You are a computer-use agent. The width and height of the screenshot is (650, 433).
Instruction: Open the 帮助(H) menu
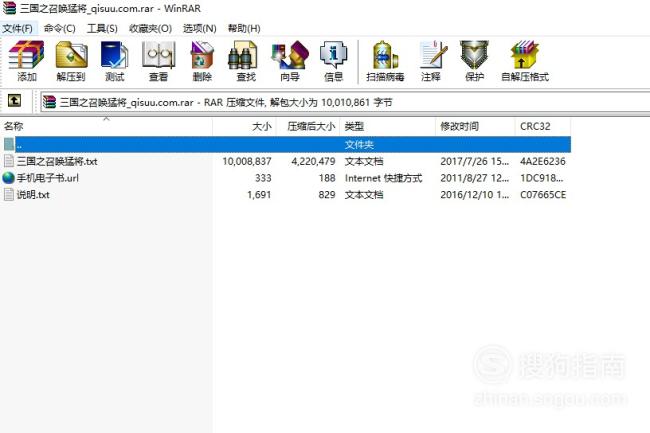tap(244, 28)
